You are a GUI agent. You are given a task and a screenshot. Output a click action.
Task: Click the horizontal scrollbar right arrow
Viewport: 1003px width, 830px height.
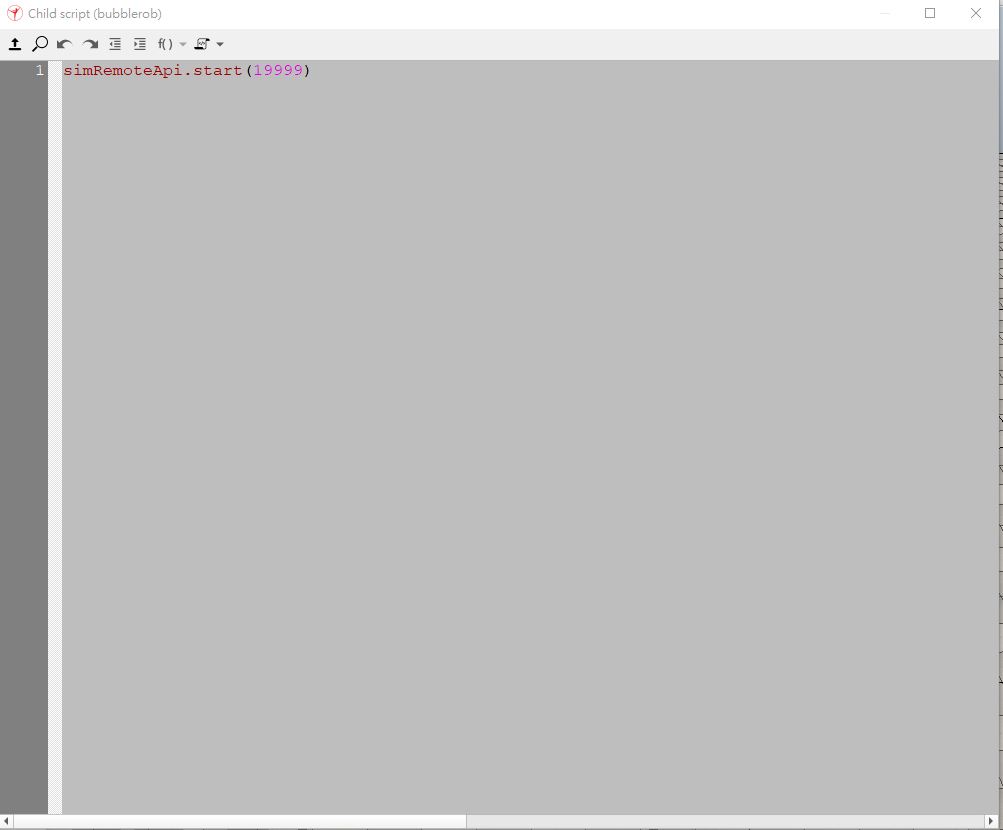pyautogui.click(x=991, y=821)
